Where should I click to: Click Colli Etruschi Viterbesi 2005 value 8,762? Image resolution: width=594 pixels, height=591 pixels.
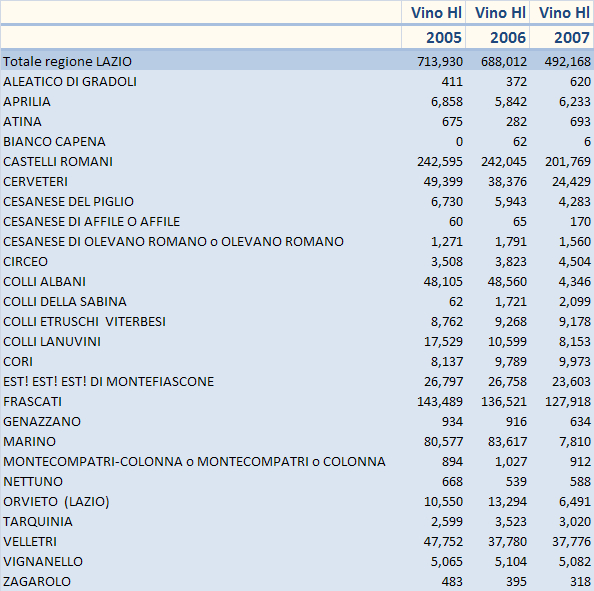(x=447, y=322)
